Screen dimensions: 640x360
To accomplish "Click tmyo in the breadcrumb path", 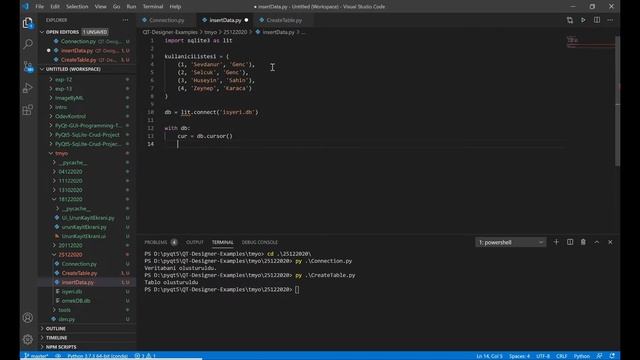I will (211, 32).
